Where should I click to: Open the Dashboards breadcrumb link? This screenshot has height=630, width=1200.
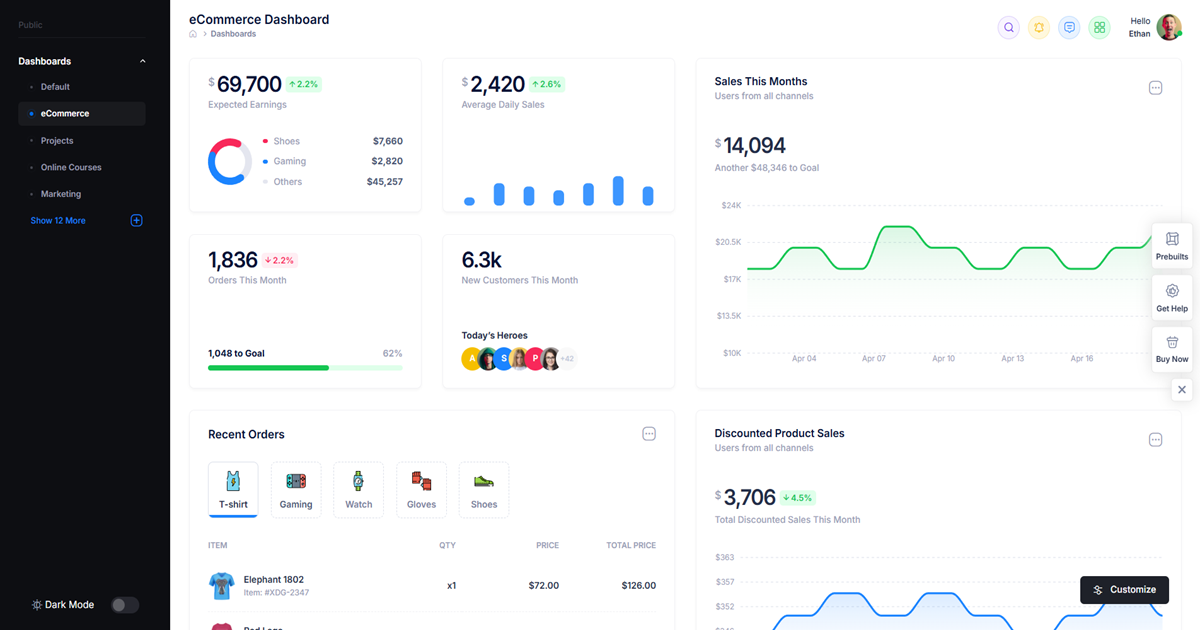[x=233, y=33]
